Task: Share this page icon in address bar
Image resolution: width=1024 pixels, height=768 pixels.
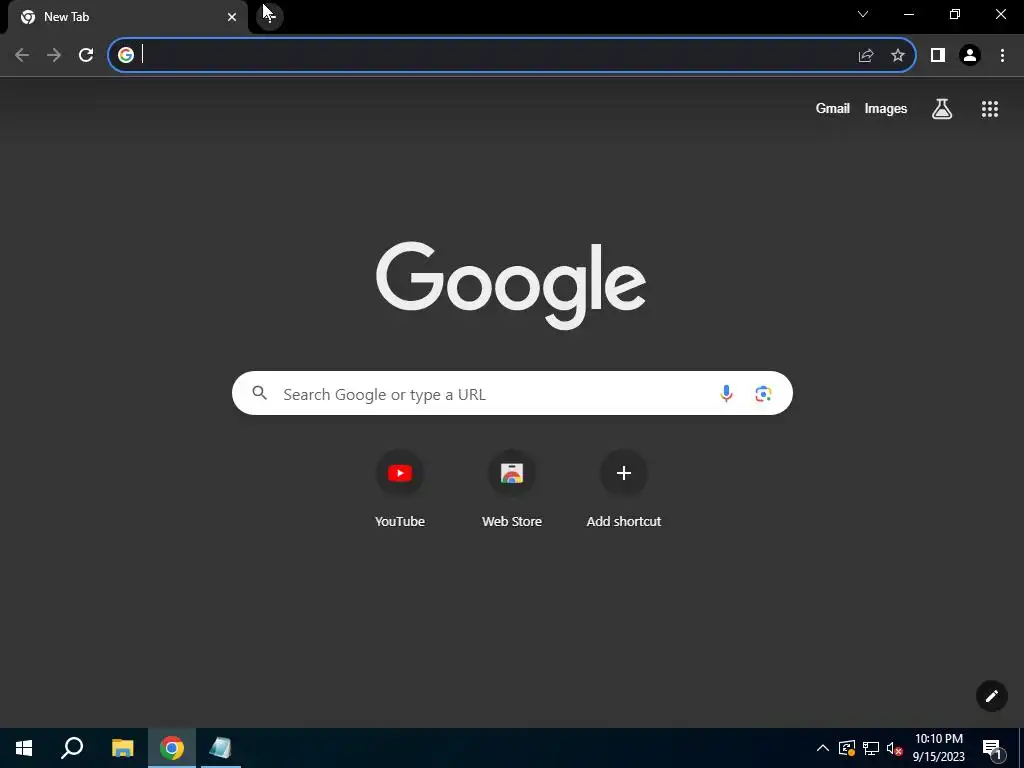Action: [866, 55]
